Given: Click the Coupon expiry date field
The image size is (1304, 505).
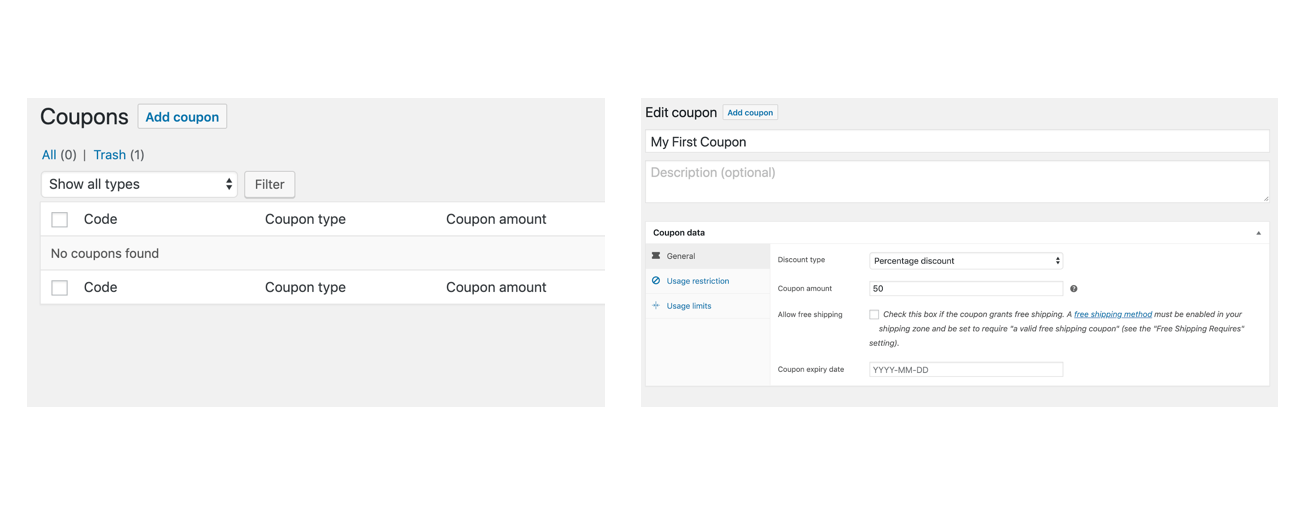Looking at the screenshot, I should click(x=965, y=370).
